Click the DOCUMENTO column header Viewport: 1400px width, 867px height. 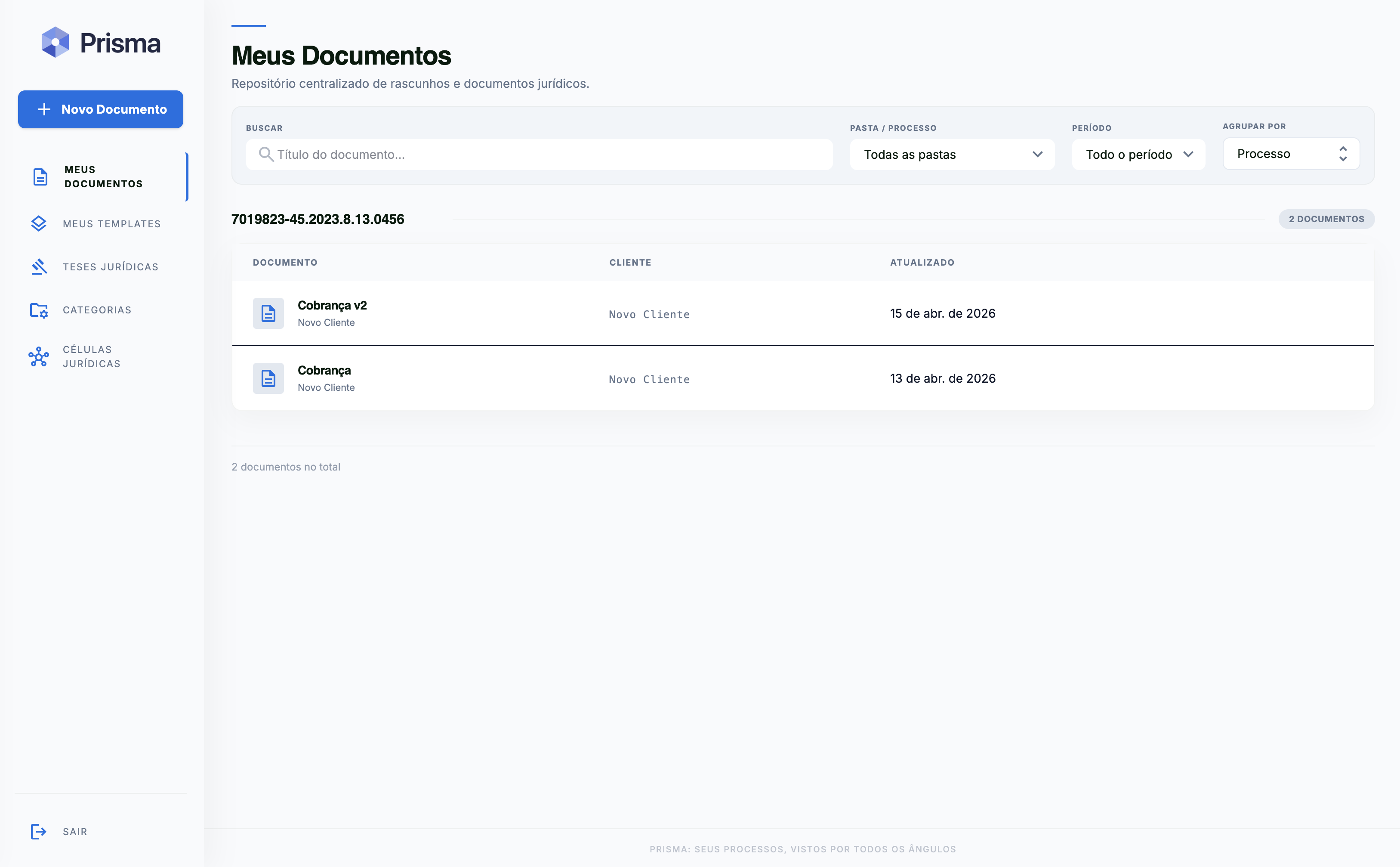click(x=285, y=263)
